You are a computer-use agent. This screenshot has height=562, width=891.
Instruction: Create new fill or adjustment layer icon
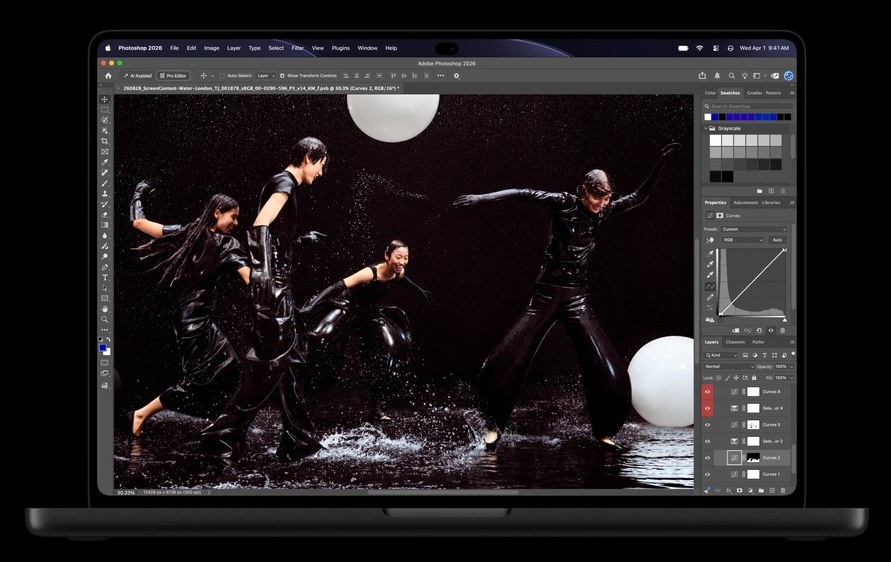click(x=750, y=490)
